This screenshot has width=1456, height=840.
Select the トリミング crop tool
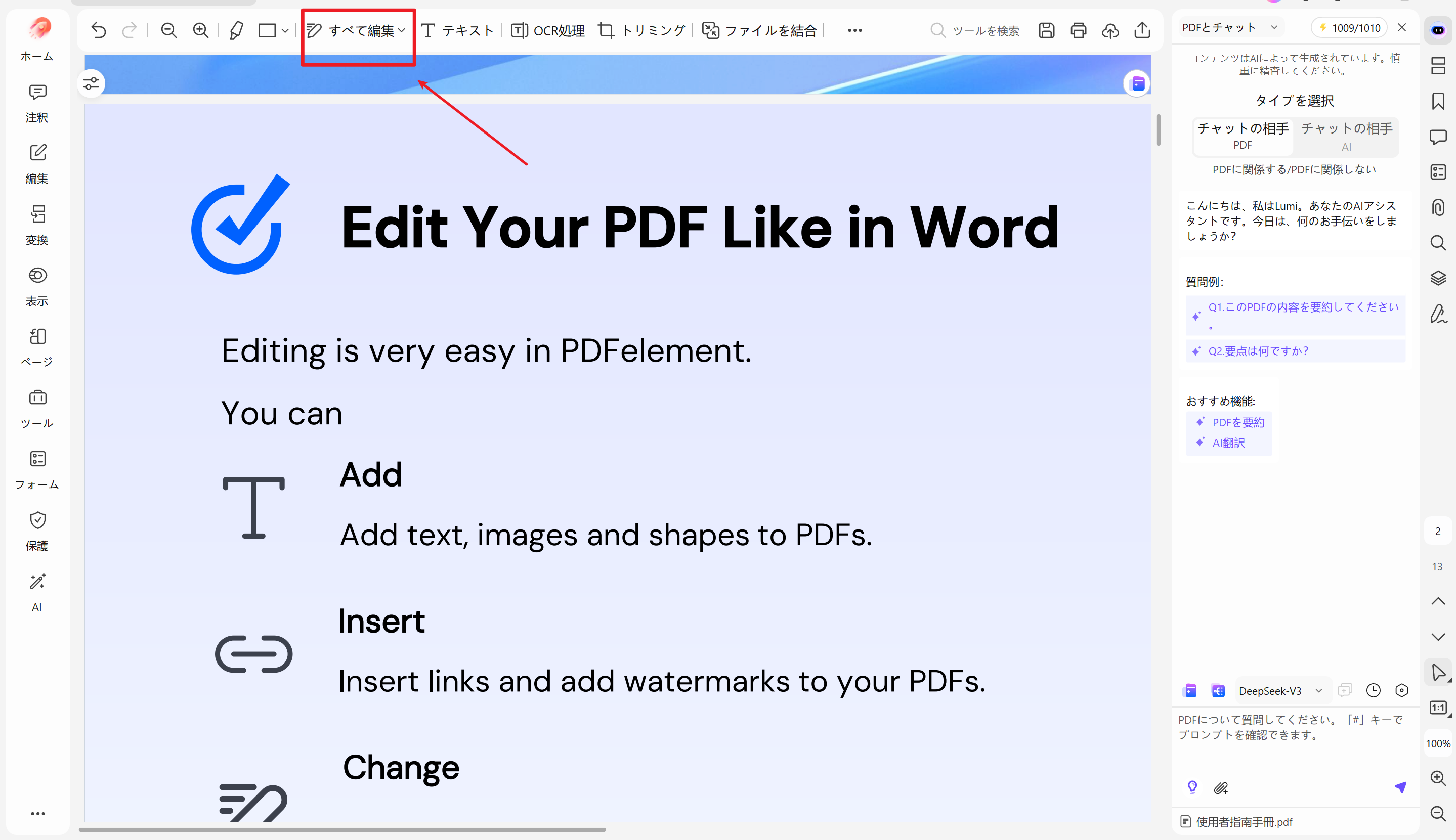641,30
